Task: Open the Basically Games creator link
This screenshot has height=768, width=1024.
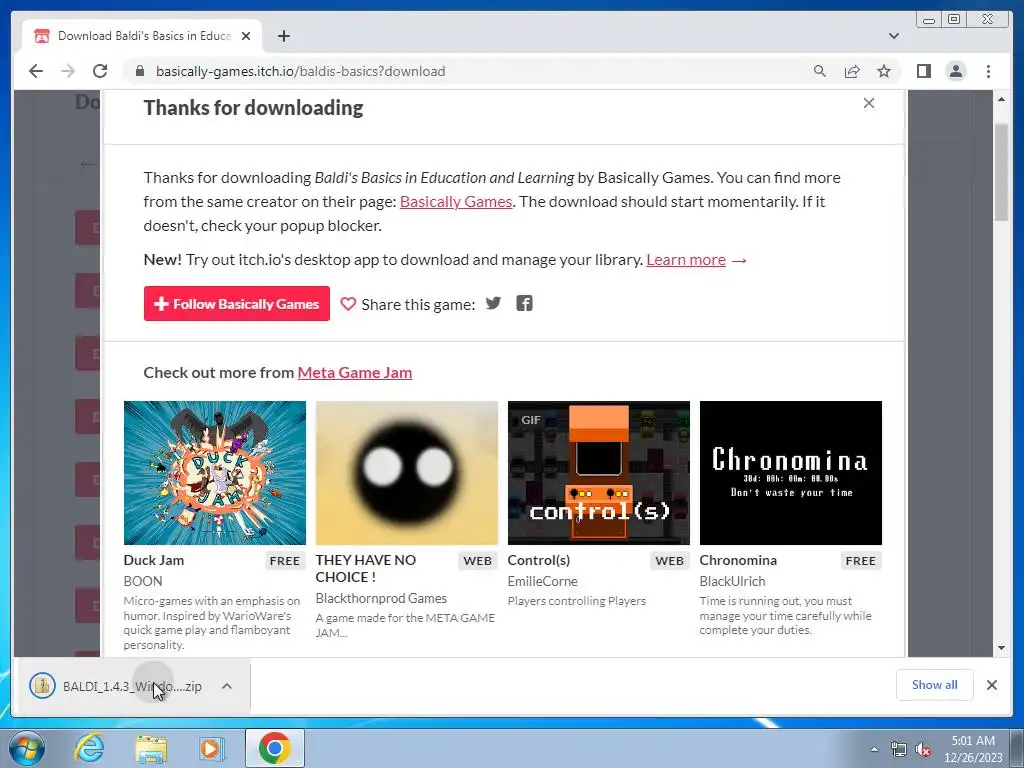Action: (456, 202)
